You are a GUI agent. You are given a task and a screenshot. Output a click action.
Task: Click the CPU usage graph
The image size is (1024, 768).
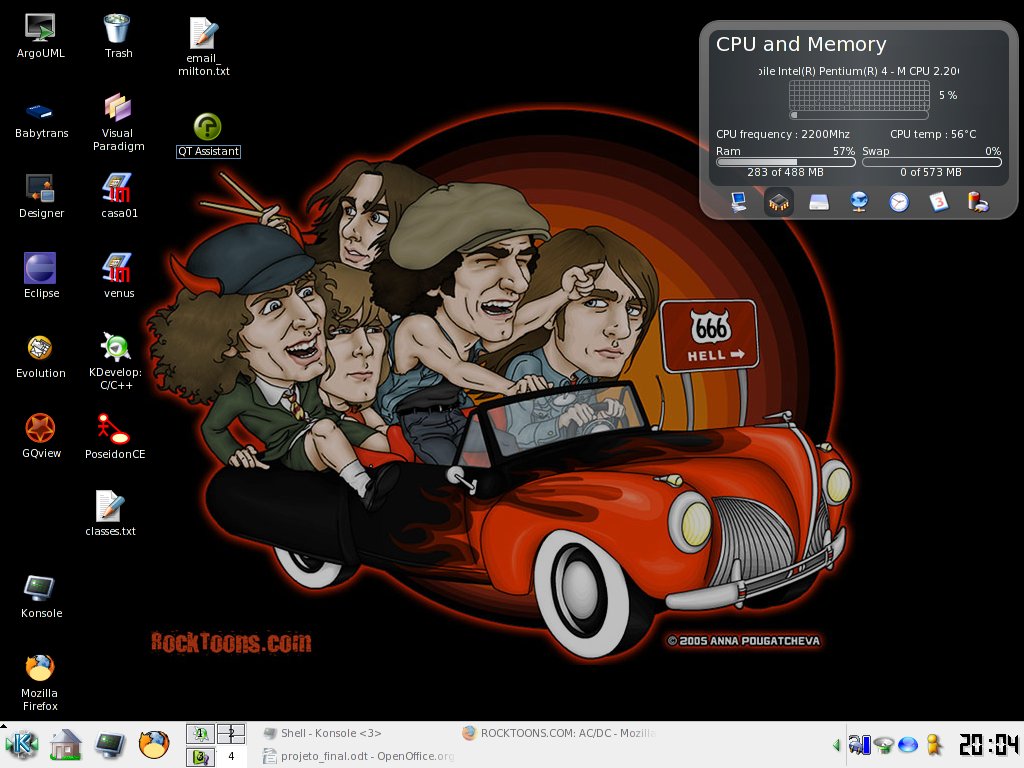click(x=859, y=95)
